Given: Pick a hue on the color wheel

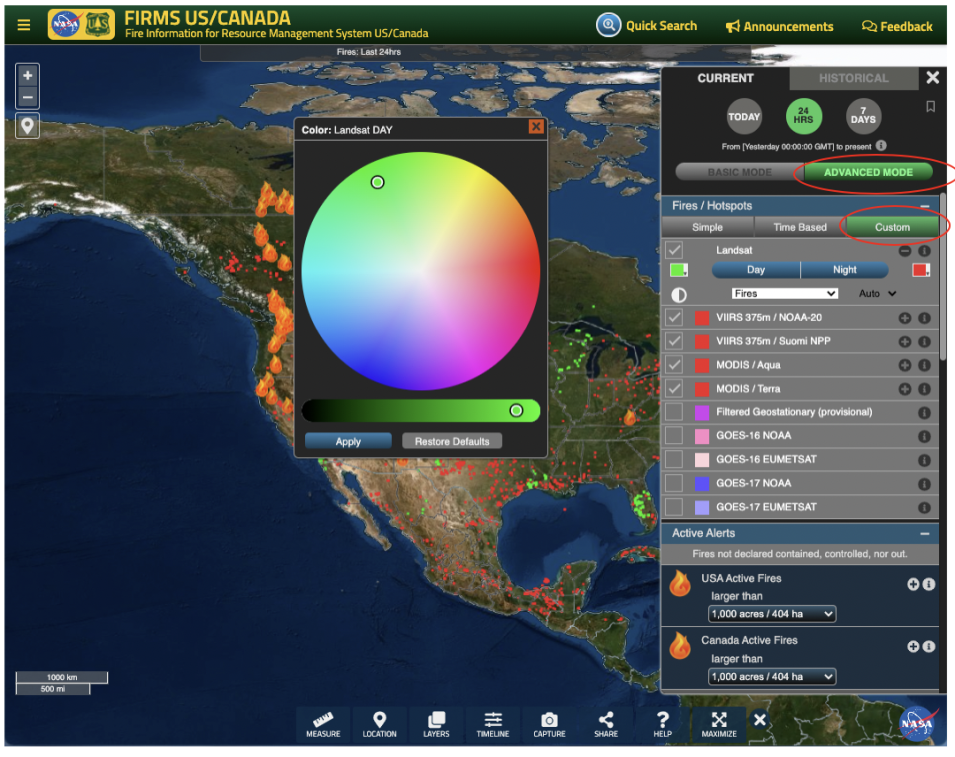Looking at the screenshot, I should pos(420,271).
